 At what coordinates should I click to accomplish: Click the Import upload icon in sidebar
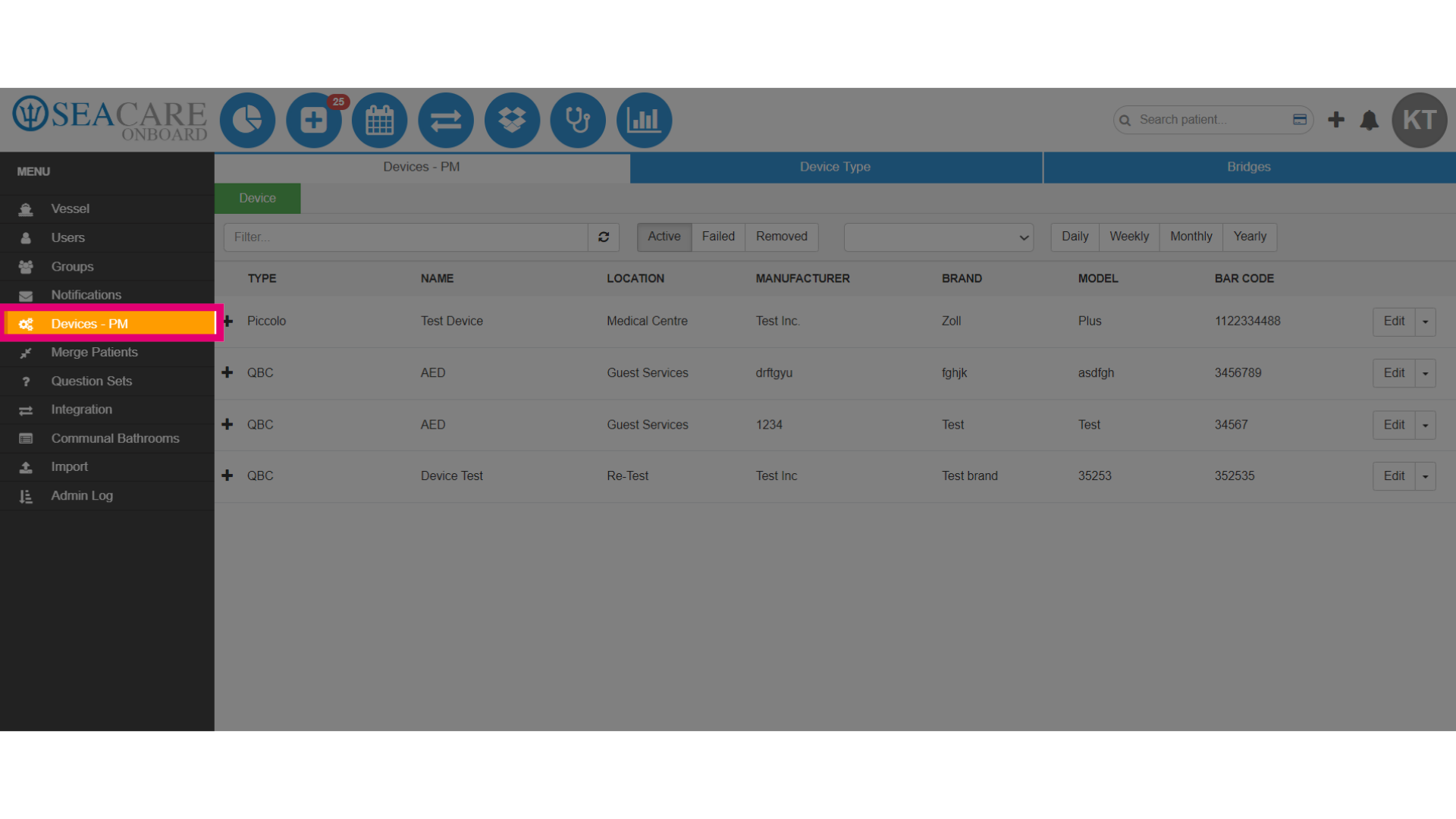[26, 467]
